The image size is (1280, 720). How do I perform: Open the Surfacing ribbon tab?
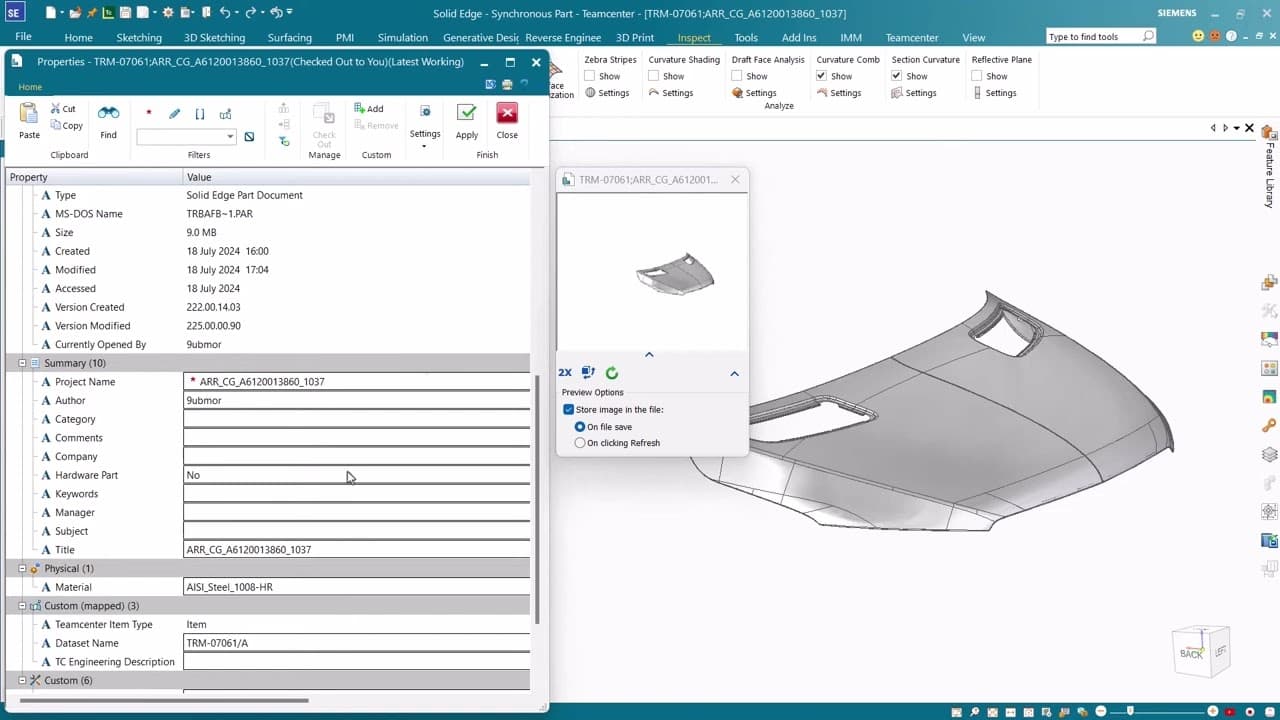pos(289,37)
